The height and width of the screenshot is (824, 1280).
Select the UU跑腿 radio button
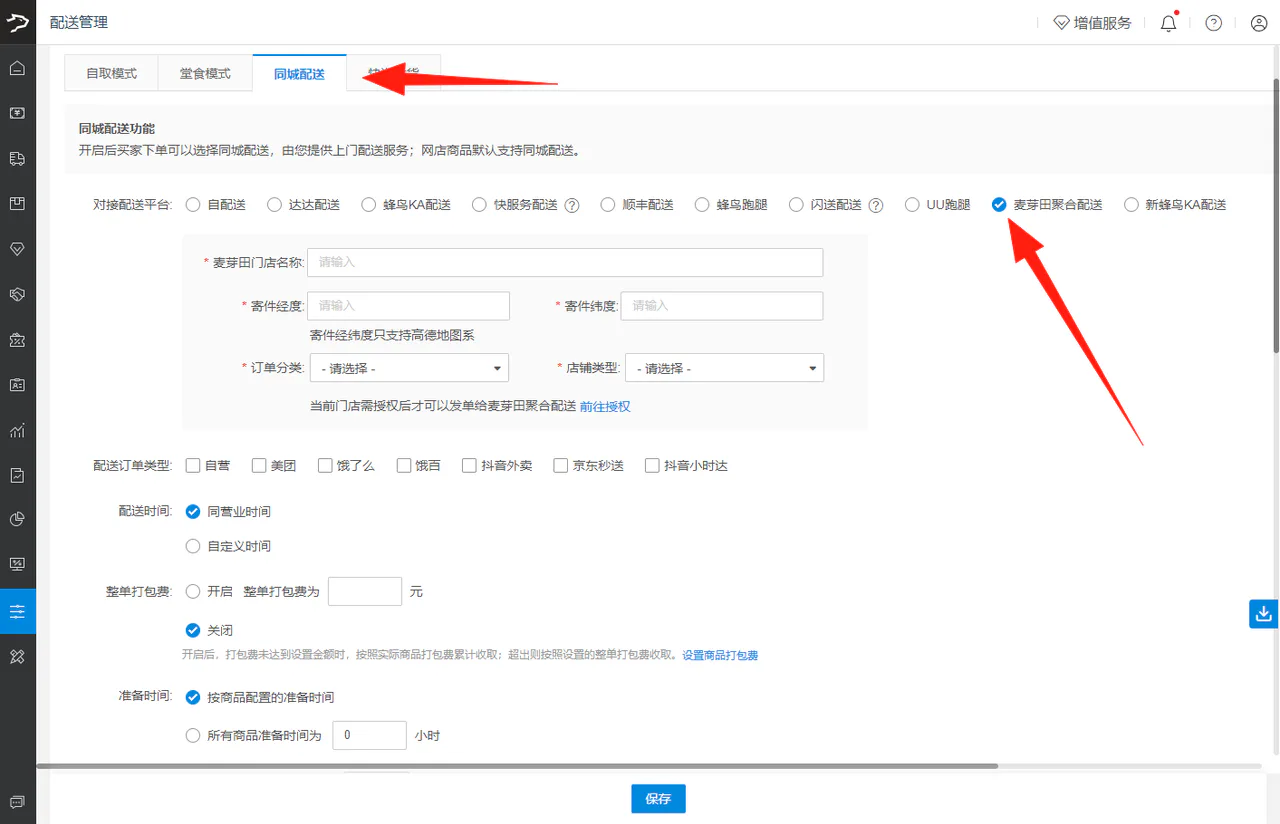pos(912,205)
